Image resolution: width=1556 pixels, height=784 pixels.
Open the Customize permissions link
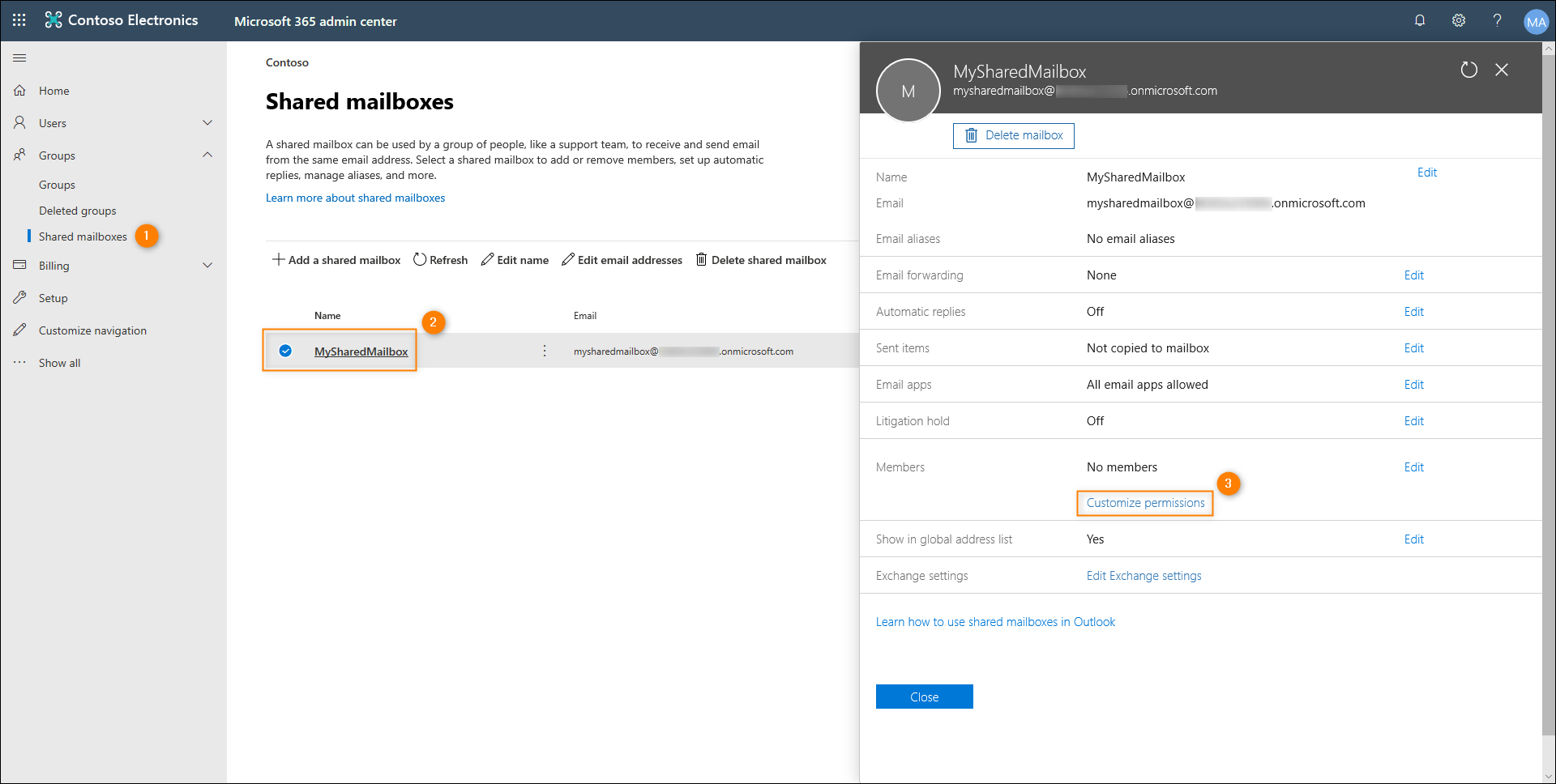point(1144,502)
